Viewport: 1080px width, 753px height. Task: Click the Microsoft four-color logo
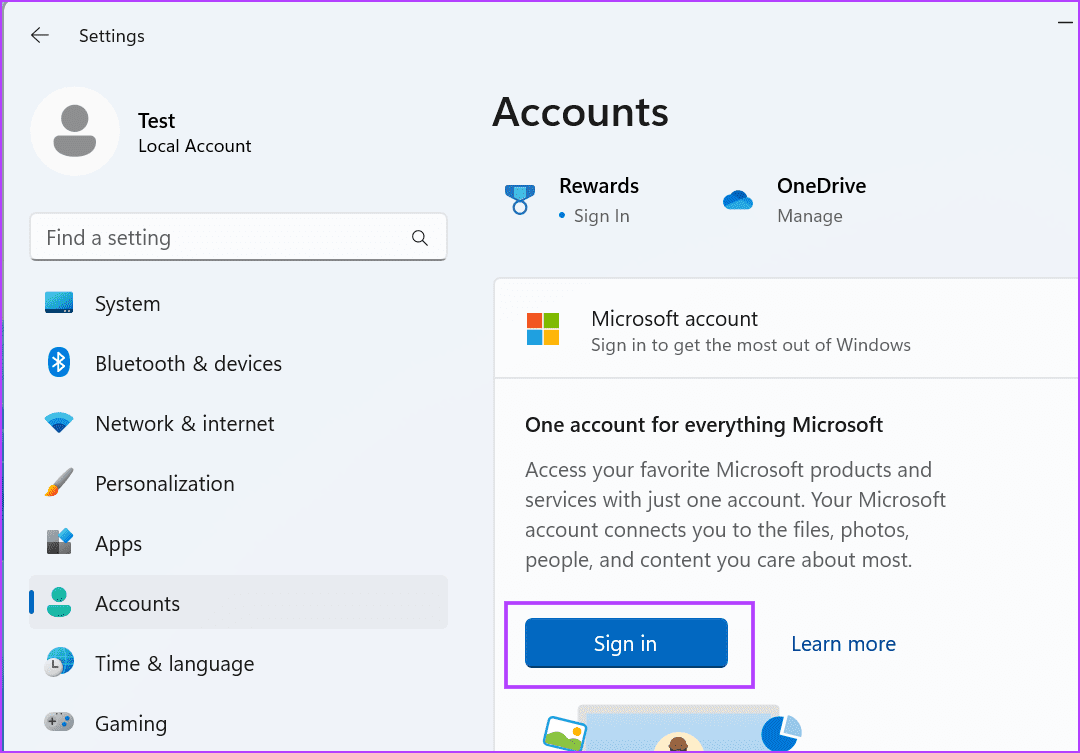click(543, 329)
